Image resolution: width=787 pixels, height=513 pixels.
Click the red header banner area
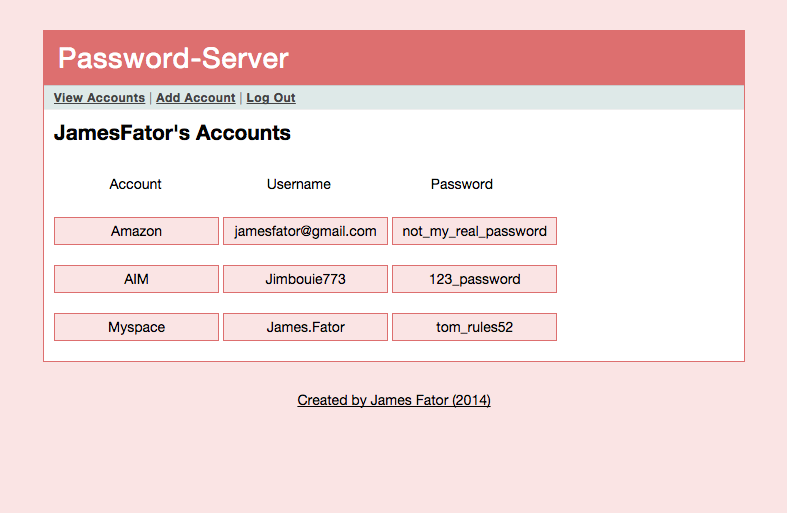(x=517, y=58)
